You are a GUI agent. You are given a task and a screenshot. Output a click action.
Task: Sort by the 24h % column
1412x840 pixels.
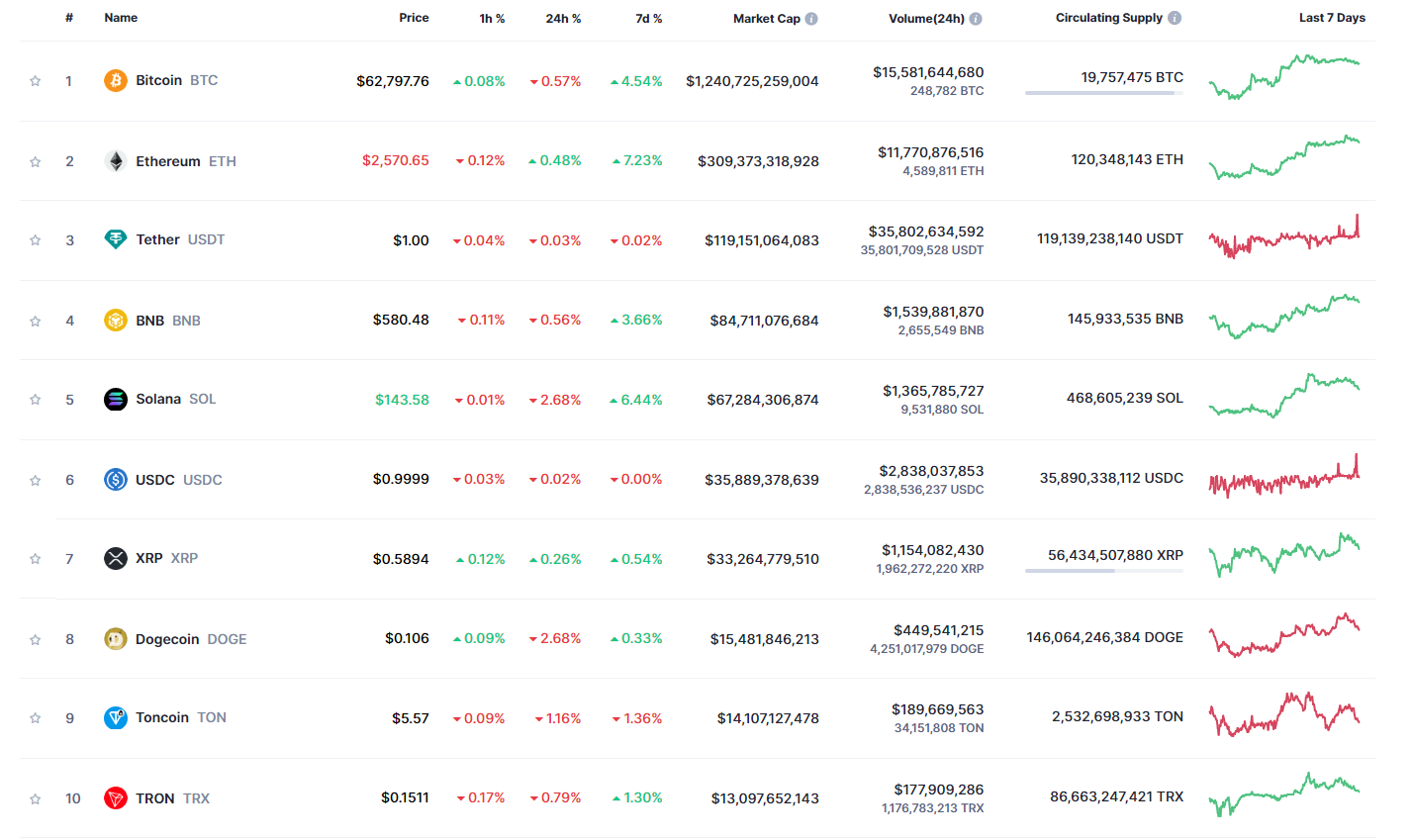pyautogui.click(x=563, y=19)
